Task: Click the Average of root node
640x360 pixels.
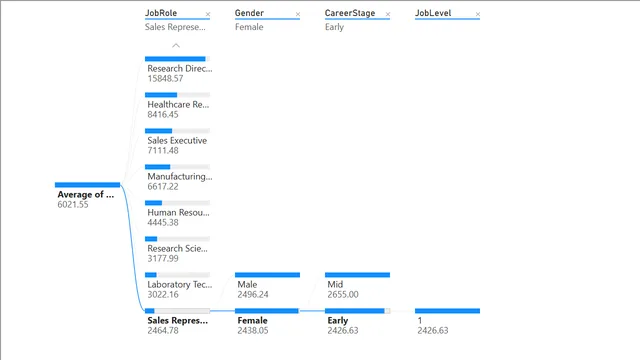Action: coord(87,196)
